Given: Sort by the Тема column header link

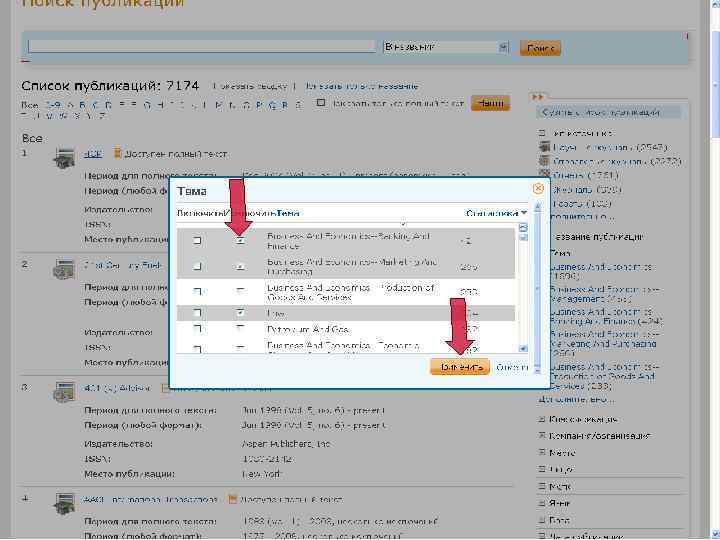Looking at the screenshot, I should tap(288, 213).
